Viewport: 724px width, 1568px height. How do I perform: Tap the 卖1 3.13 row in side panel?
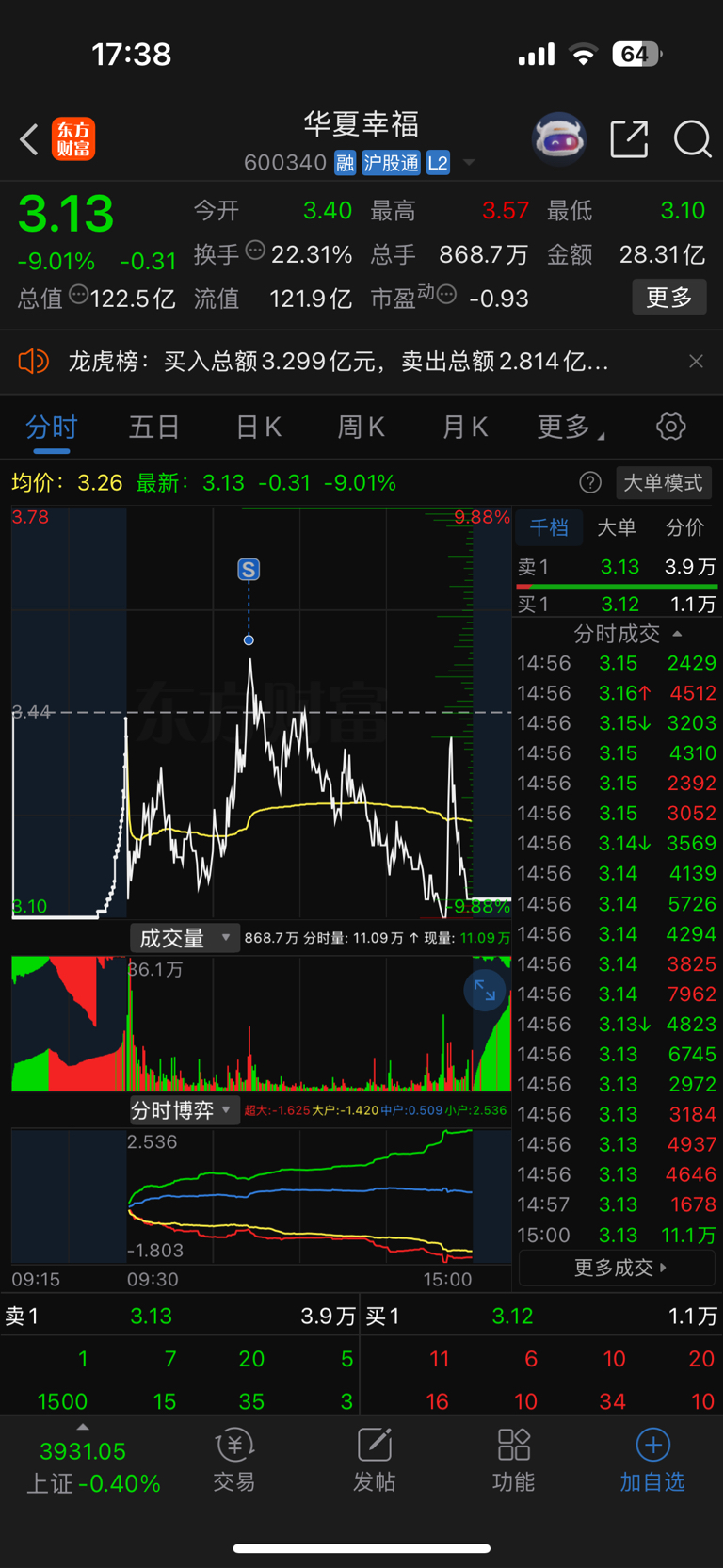617,567
